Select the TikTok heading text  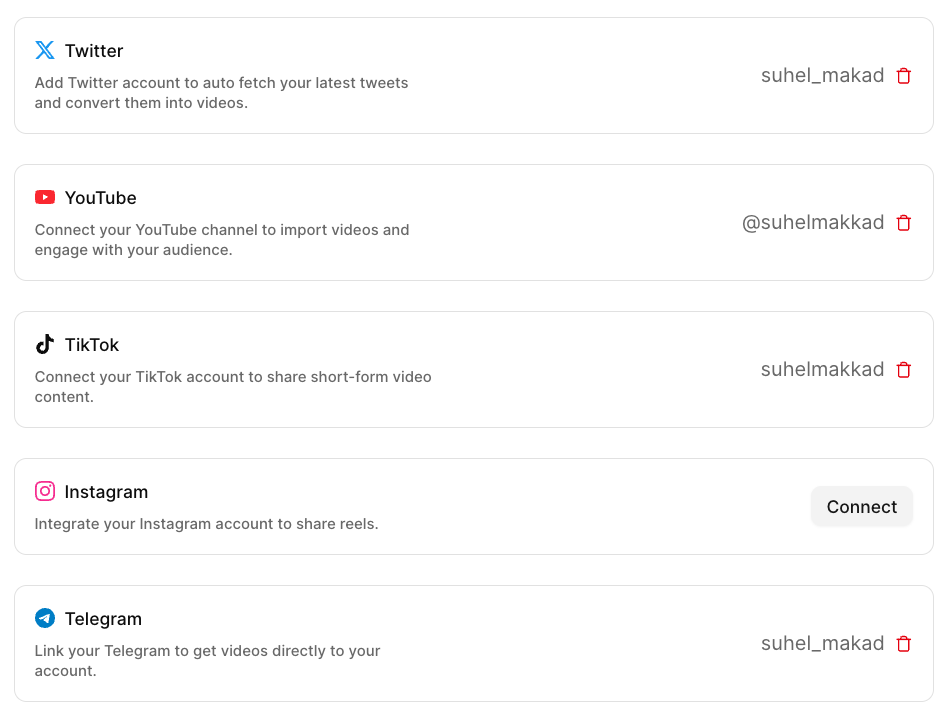click(92, 345)
